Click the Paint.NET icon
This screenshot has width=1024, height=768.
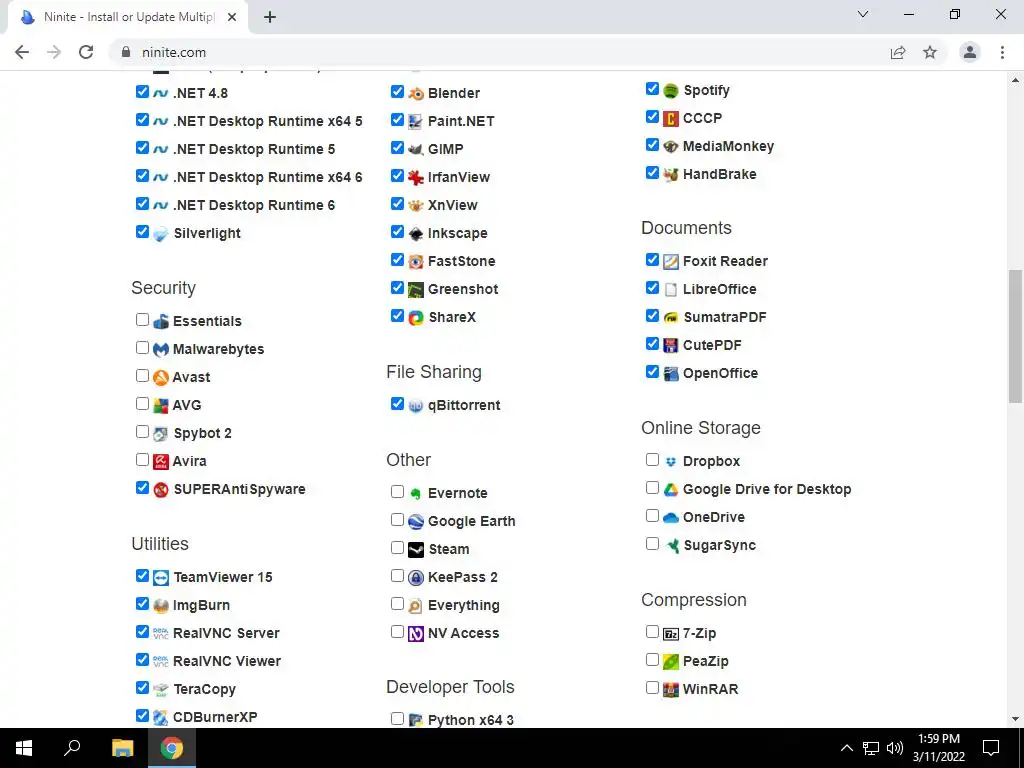(x=415, y=121)
